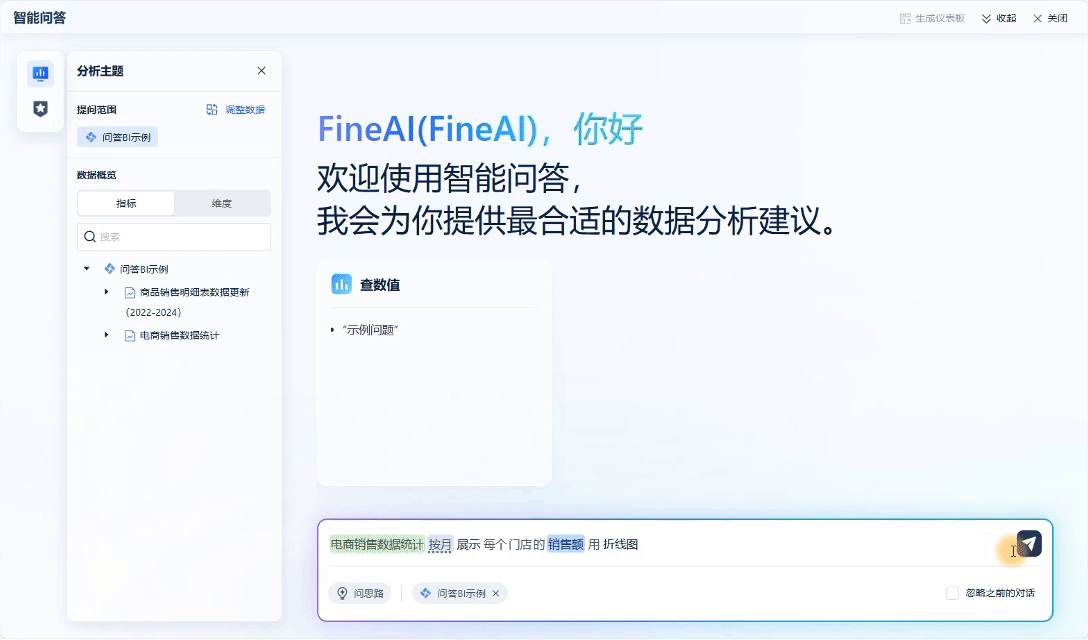The image size is (1088, 640).
Task: Toggle the 忽略之前的对话 checkbox
Action: pyautogui.click(x=952, y=593)
